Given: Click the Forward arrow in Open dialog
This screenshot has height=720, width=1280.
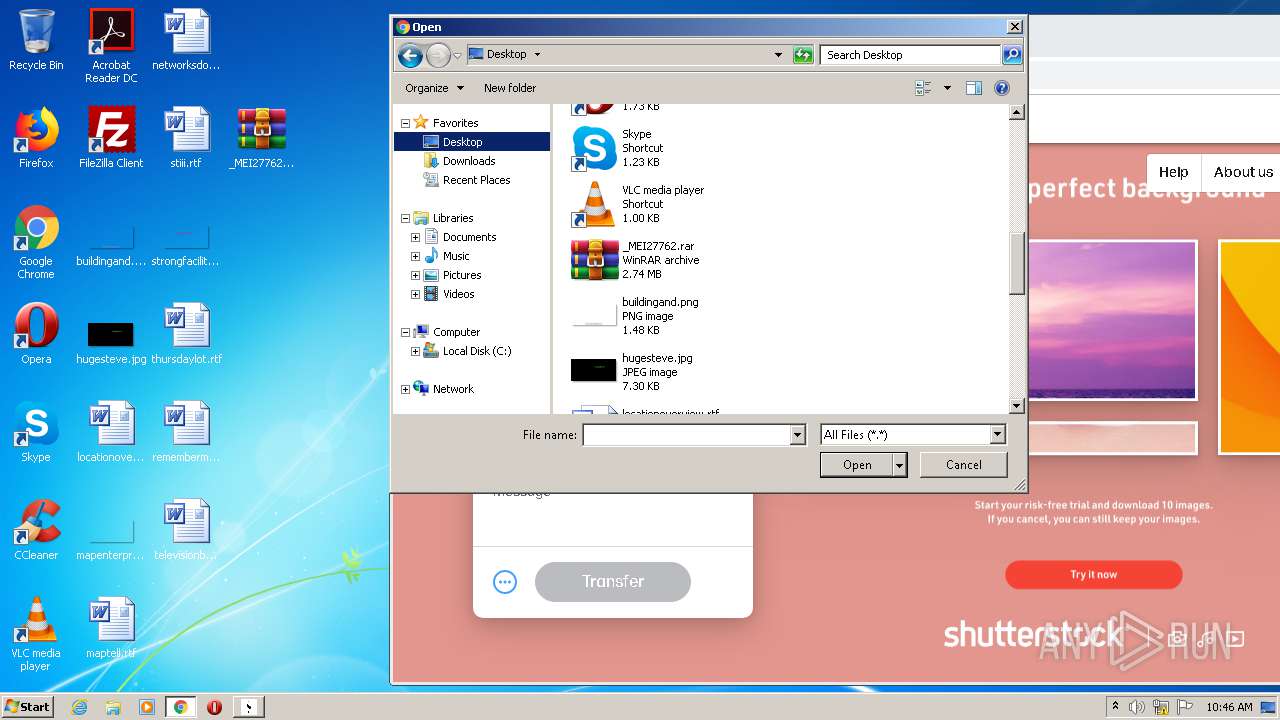Looking at the screenshot, I should 438,55.
